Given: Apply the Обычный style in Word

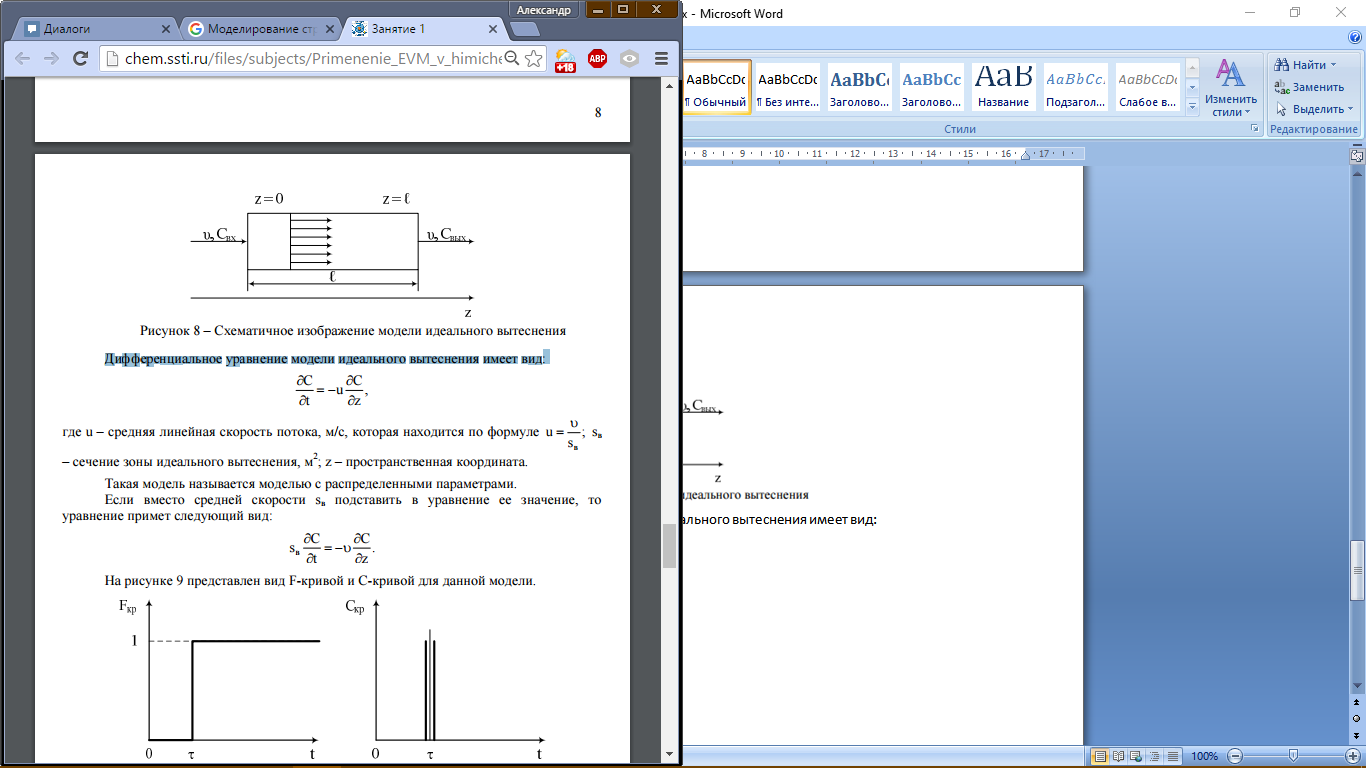Looking at the screenshot, I should [715, 88].
